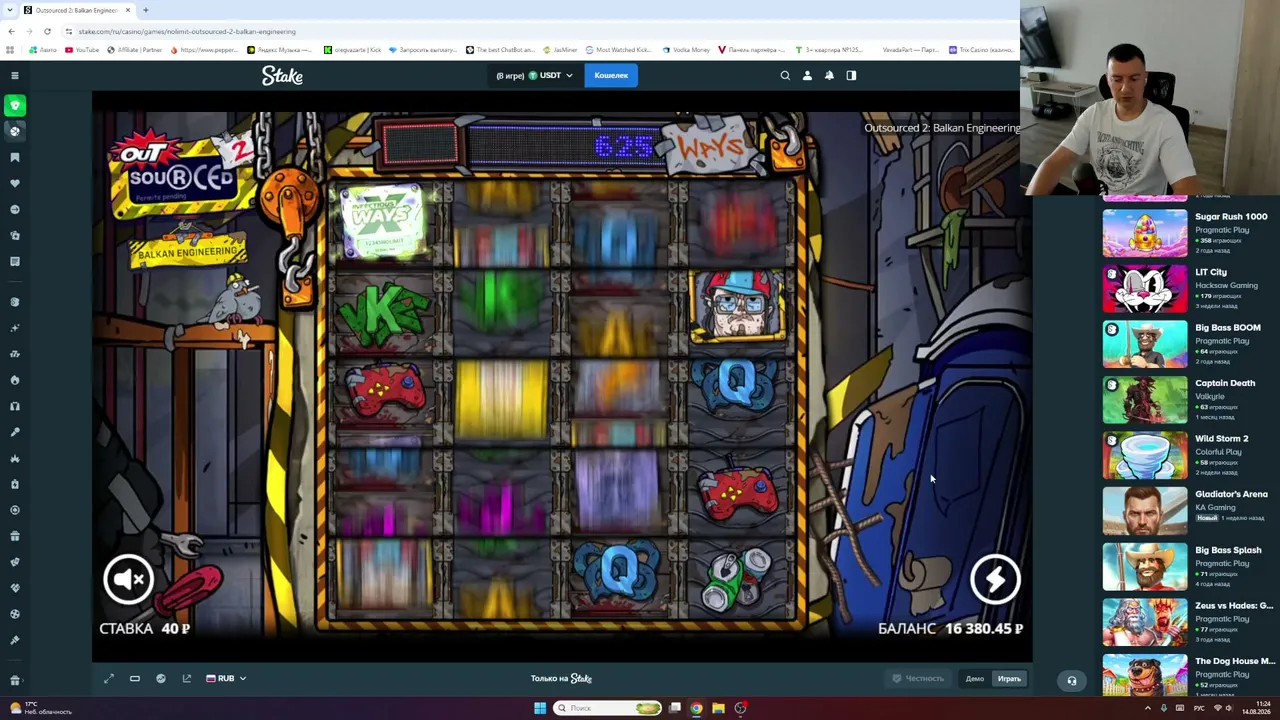The height and width of the screenshot is (720, 1280).
Task: Select the Wild Storm 2 game title
Action: tap(1222, 438)
